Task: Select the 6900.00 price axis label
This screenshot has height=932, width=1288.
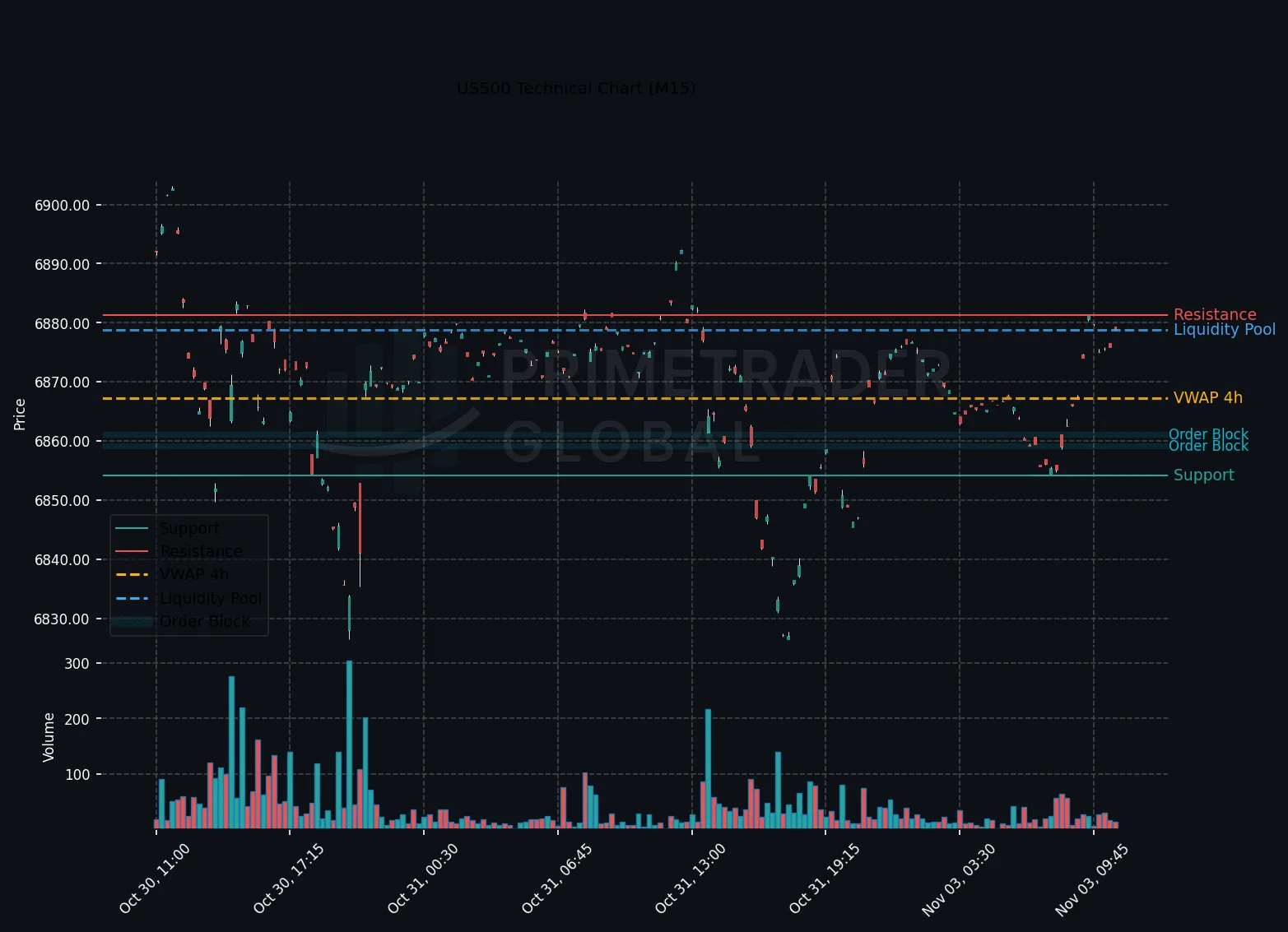Action: click(63, 206)
